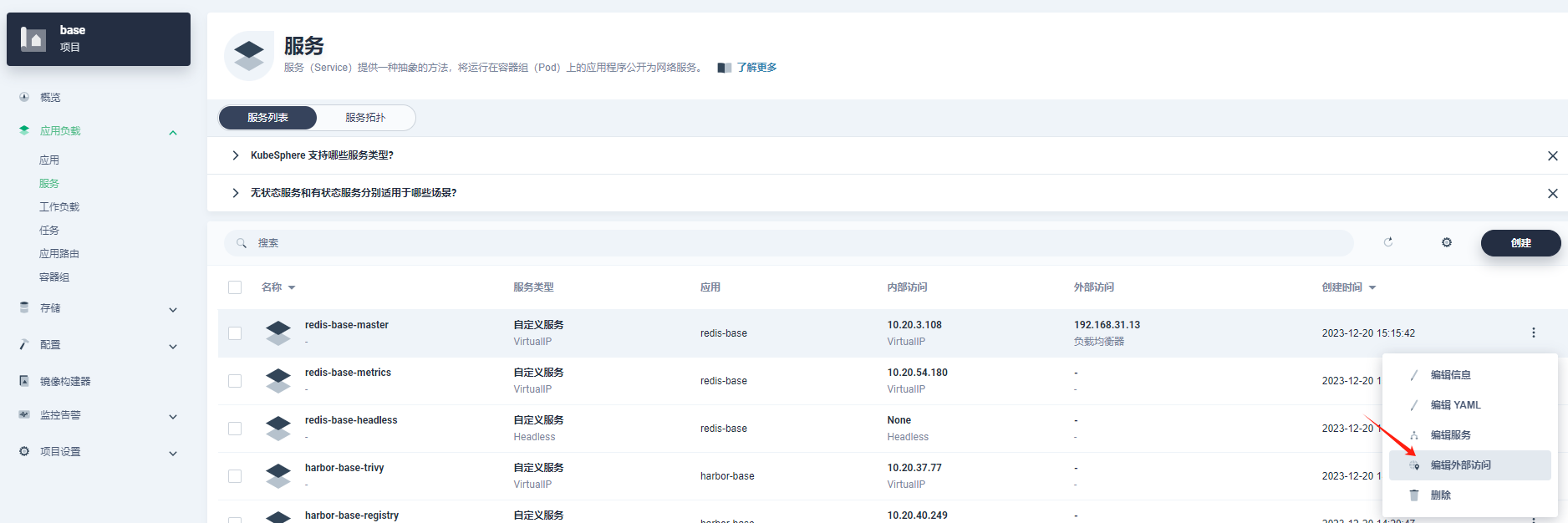1568x523 pixels.
Task: Open the harbor-base-registry service link
Action: [352, 515]
